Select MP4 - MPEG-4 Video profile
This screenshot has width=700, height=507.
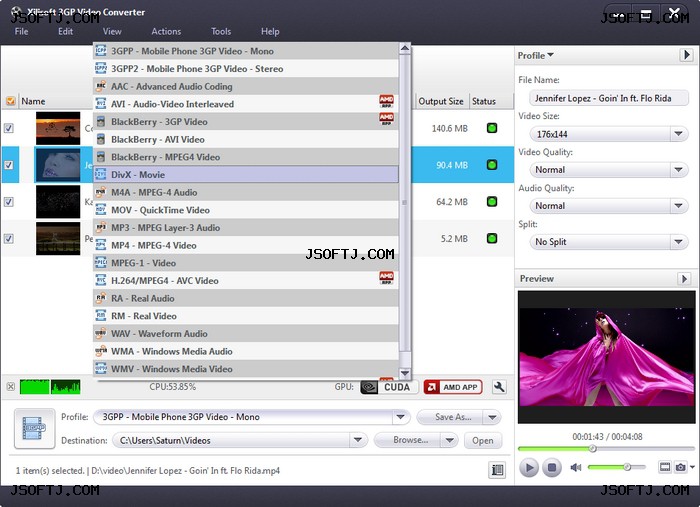pyautogui.click(x=246, y=245)
